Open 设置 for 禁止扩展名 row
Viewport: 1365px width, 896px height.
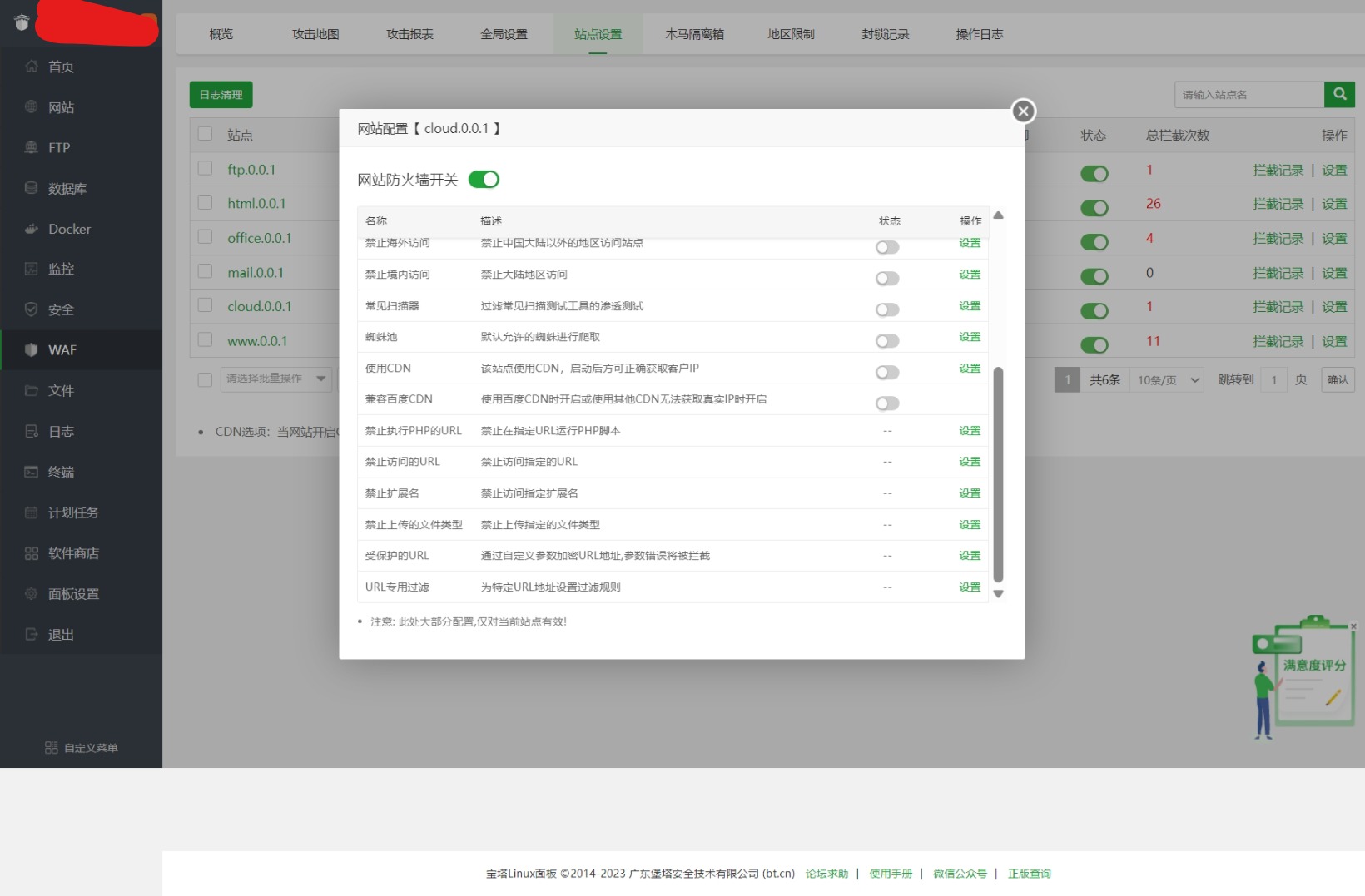tap(970, 493)
